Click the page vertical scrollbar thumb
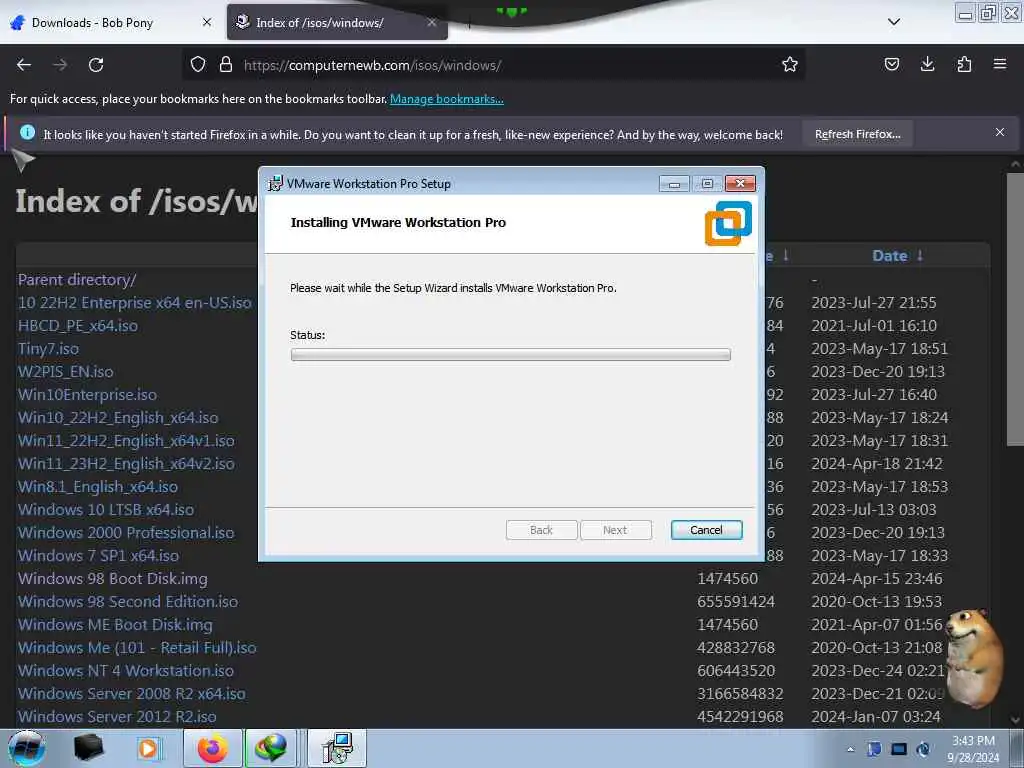The image size is (1024, 768). [1015, 309]
